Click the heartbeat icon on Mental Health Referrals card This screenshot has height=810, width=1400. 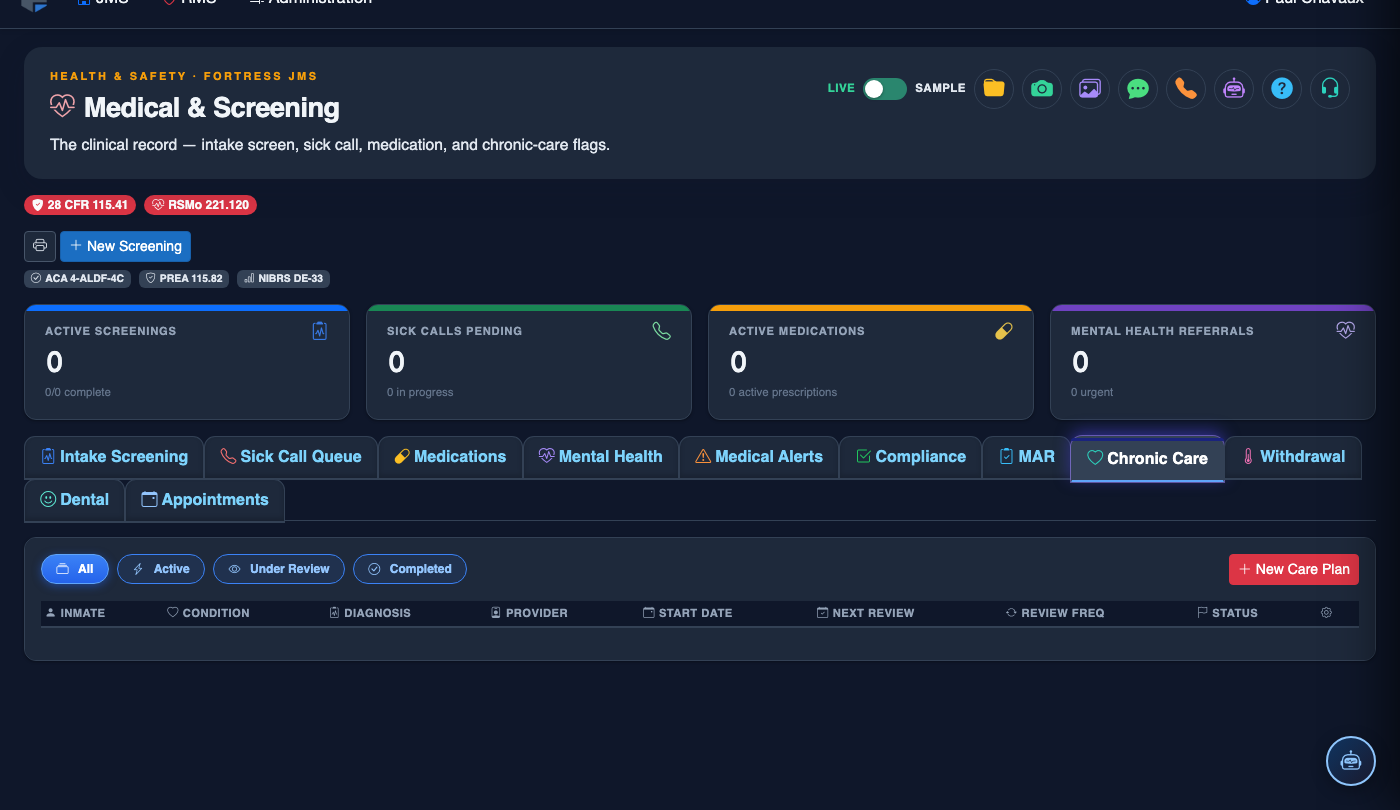(1346, 330)
